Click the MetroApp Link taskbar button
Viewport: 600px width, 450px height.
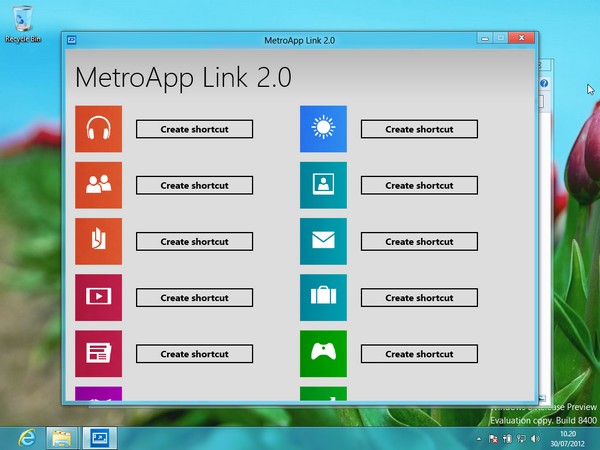pyautogui.click(x=99, y=439)
